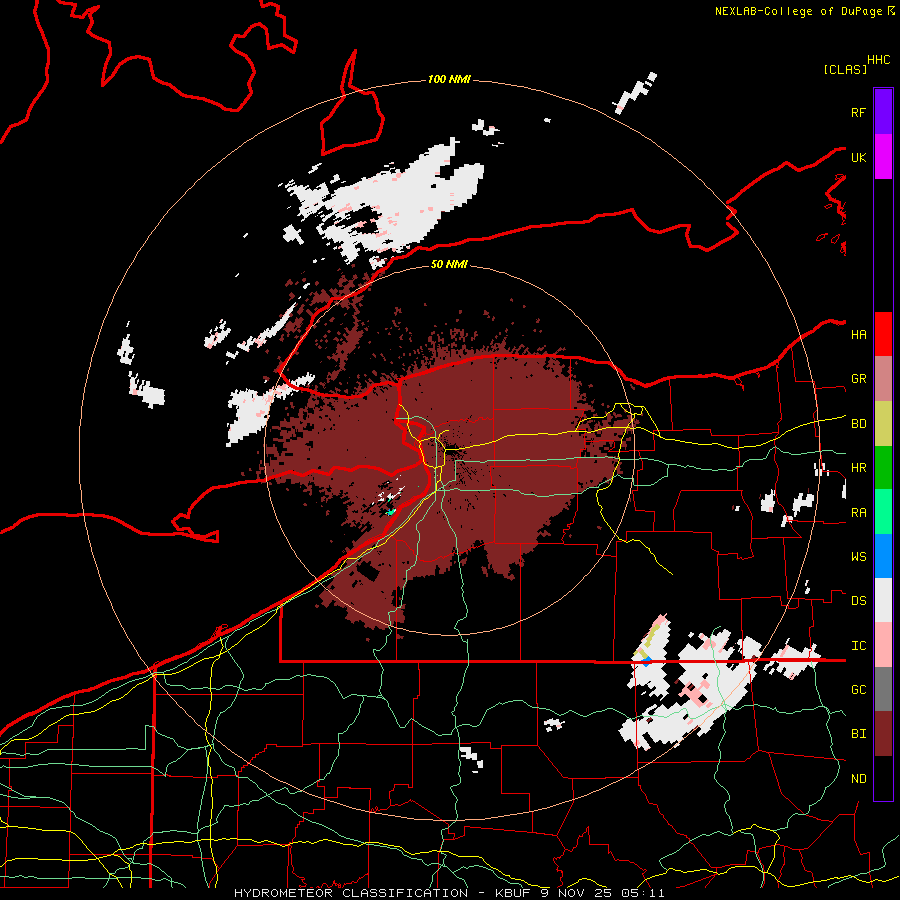Click the HA legend label
The height and width of the screenshot is (900, 900).
point(858,335)
